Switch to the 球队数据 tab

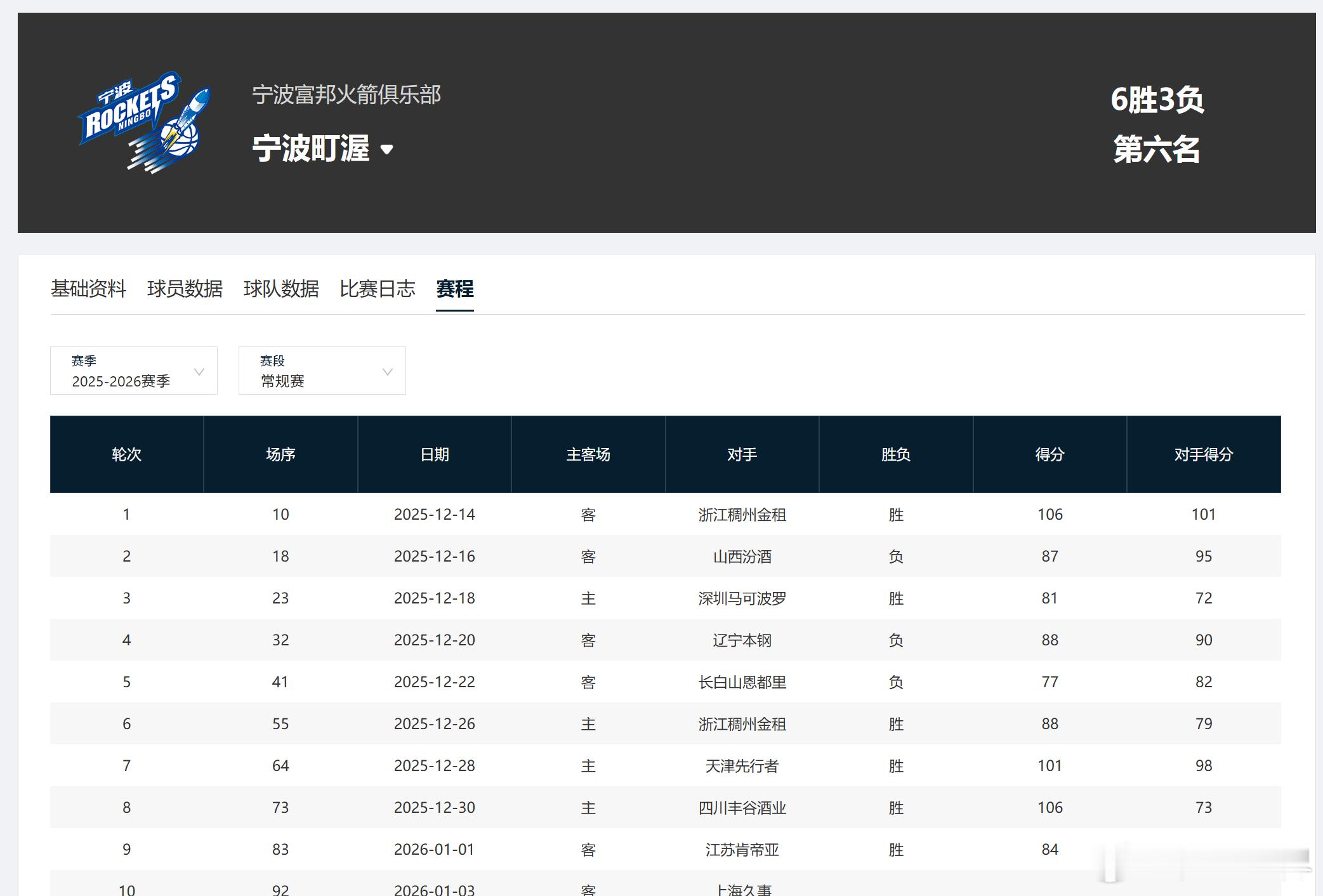click(282, 289)
